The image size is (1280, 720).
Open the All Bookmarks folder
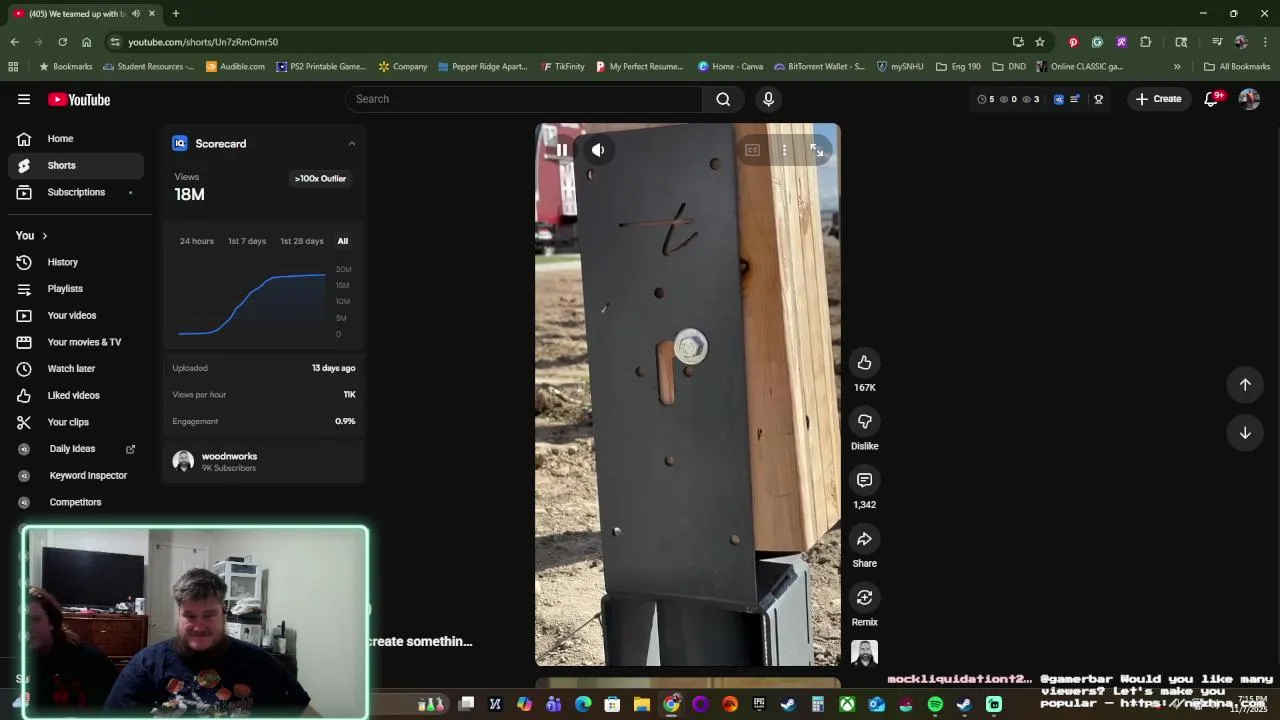tap(1237, 67)
